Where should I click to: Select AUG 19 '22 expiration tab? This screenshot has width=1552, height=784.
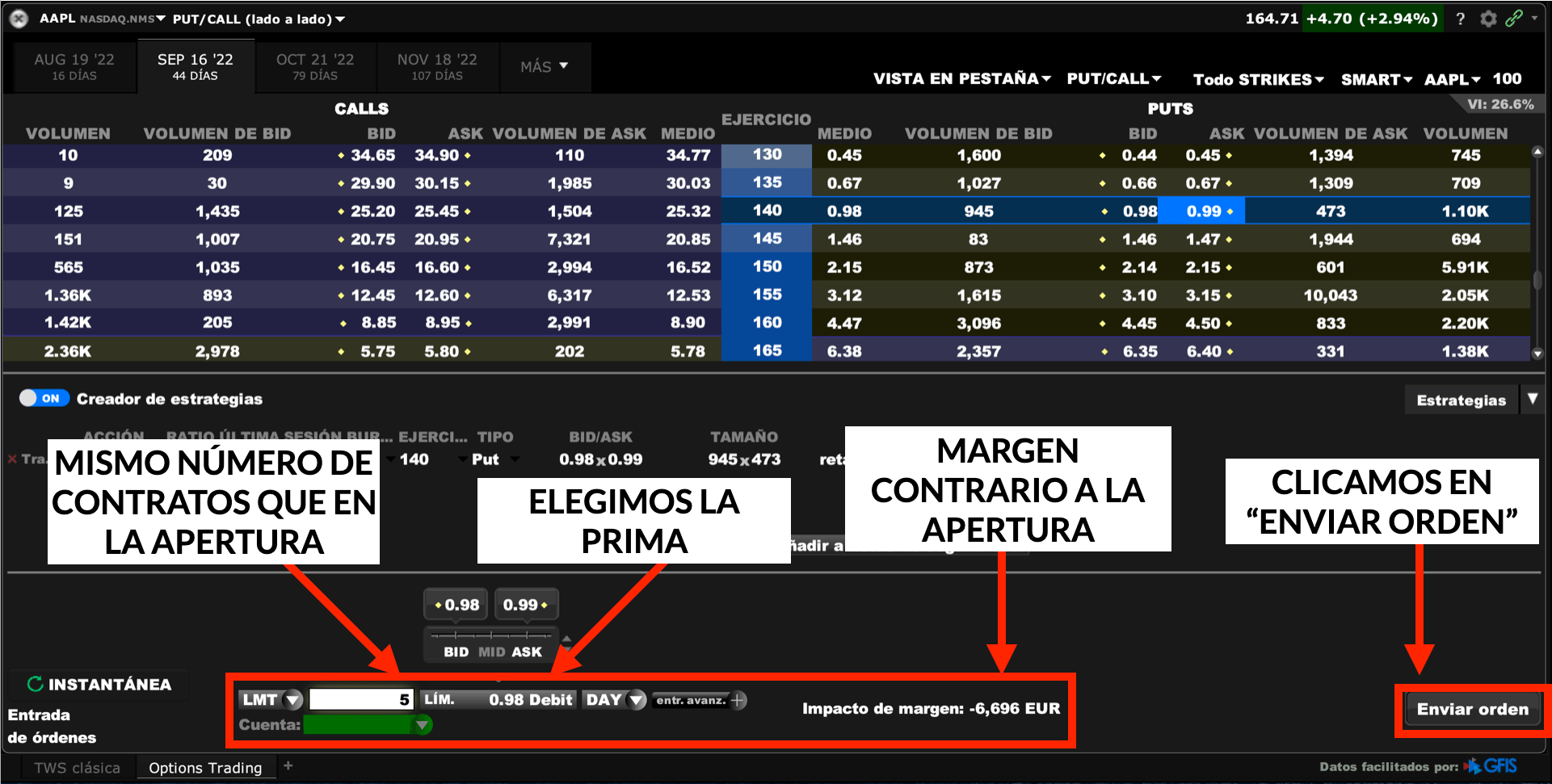(x=74, y=66)
